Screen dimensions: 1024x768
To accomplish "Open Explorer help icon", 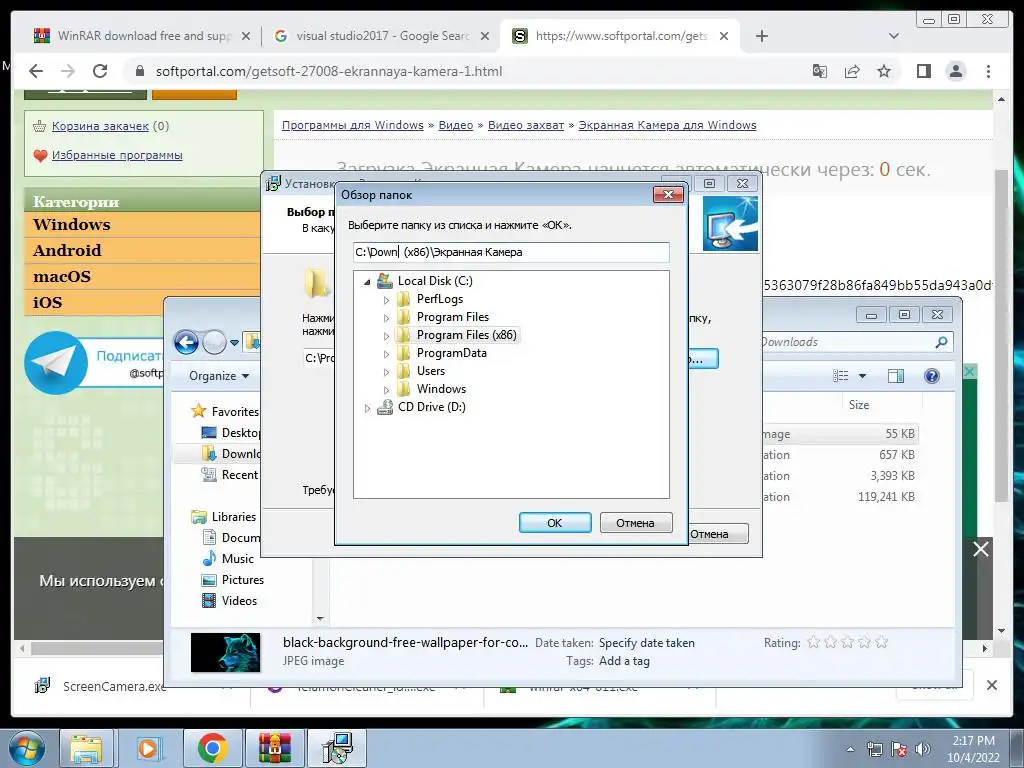I will 932,376.
